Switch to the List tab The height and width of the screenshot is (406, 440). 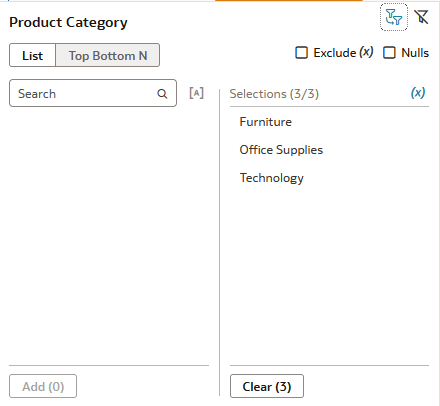[32, 55]
